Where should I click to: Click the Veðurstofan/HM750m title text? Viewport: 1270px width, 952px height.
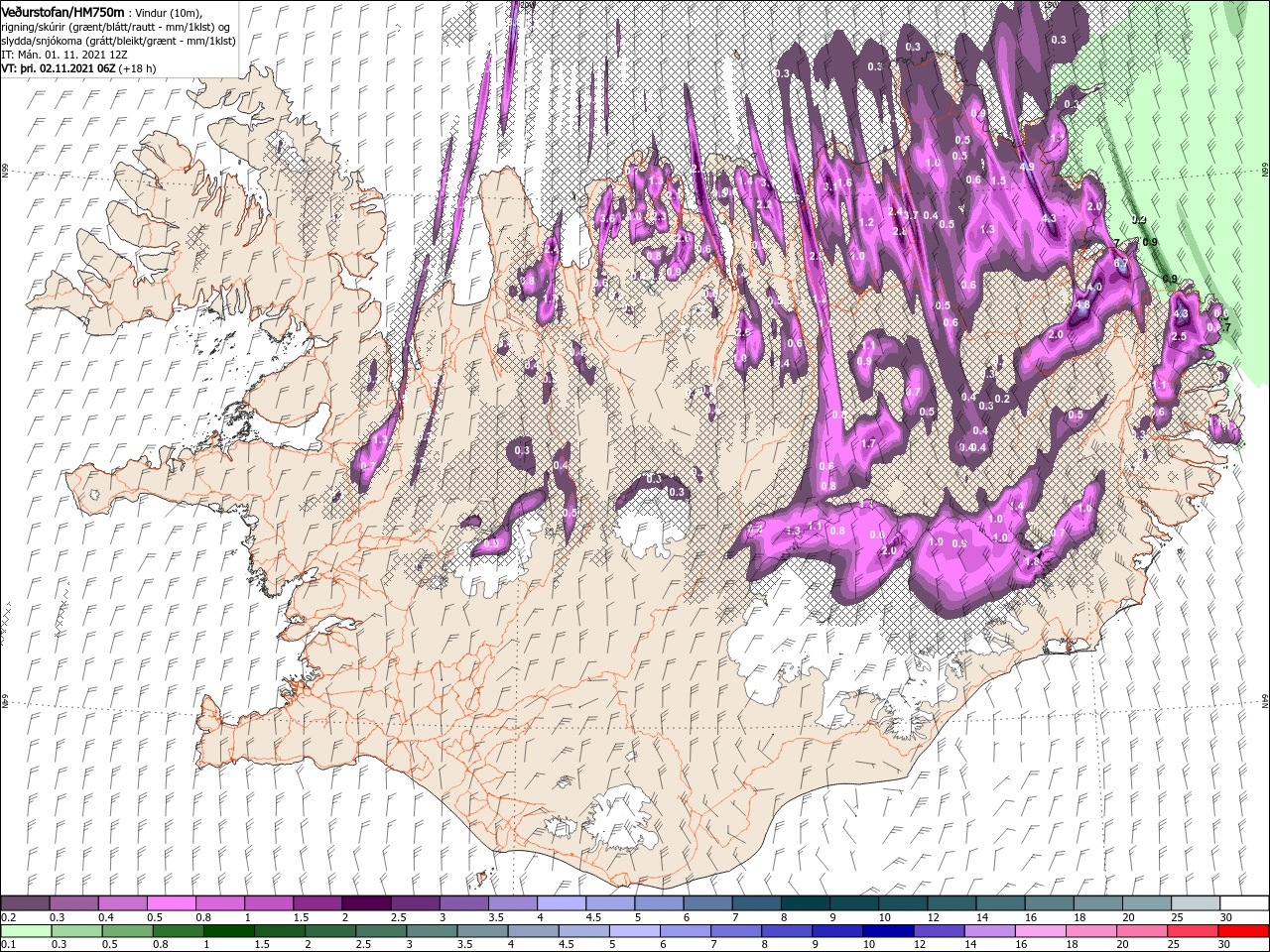pos(63,11)
